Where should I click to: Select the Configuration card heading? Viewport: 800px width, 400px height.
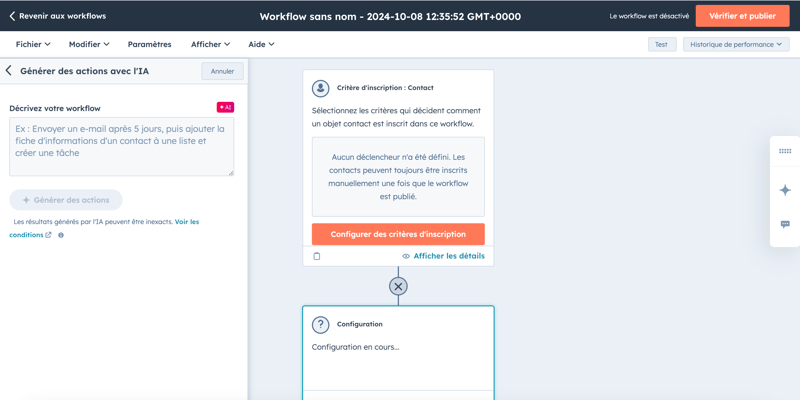[360, 324]
